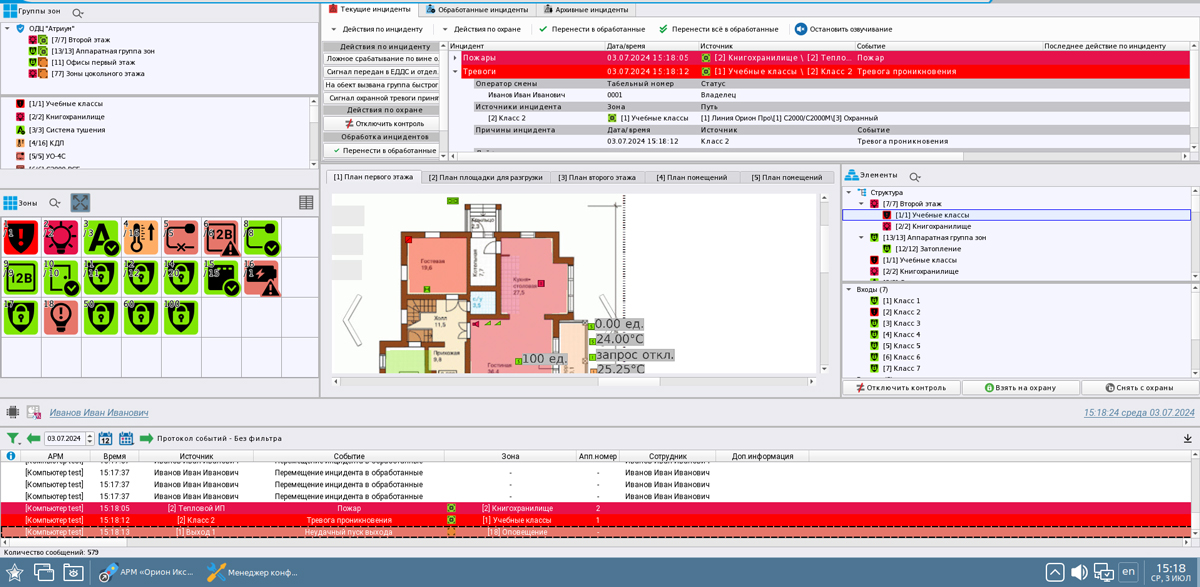Open '[3] План второго этажа' tab
The width and height of the screenshot is (1200, 587).
pos(596,177)
